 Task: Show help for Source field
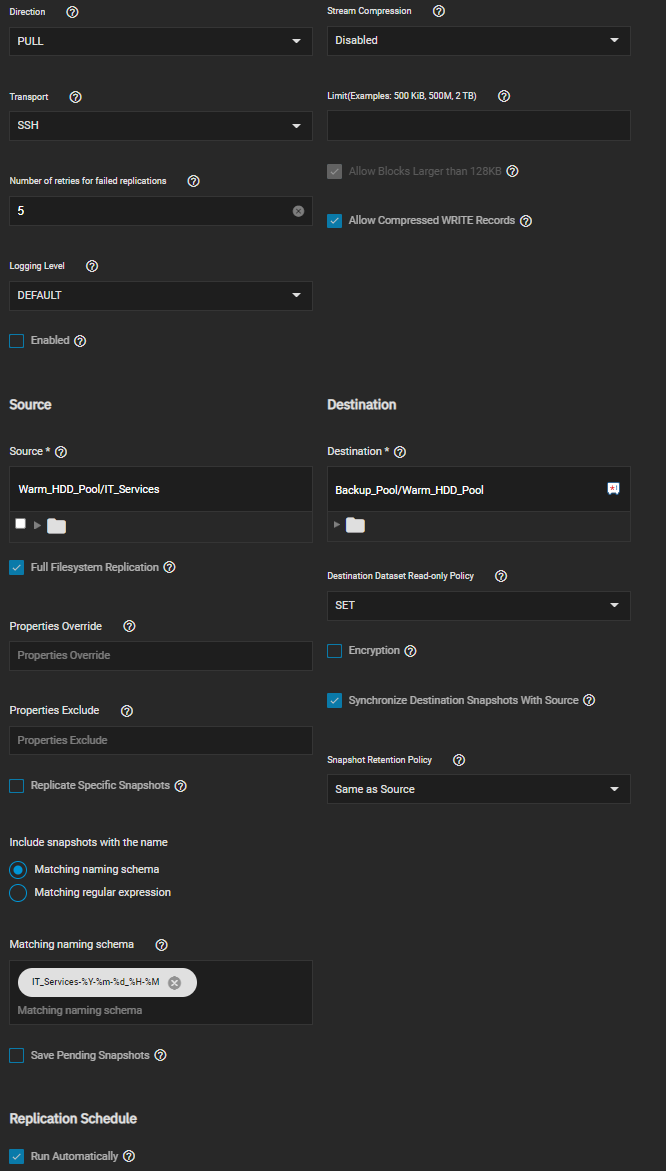point(61,452)
